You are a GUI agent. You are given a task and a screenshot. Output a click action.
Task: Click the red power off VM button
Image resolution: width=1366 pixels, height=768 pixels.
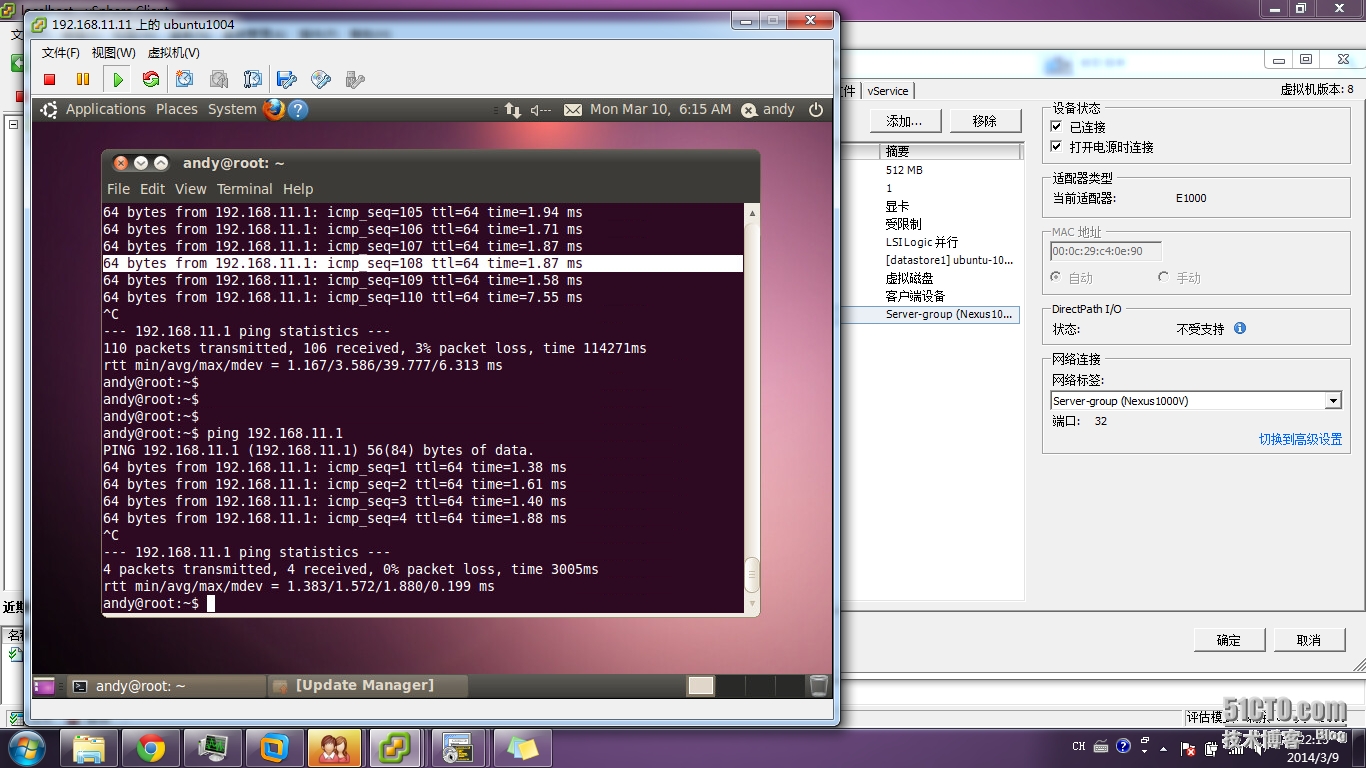50,79
